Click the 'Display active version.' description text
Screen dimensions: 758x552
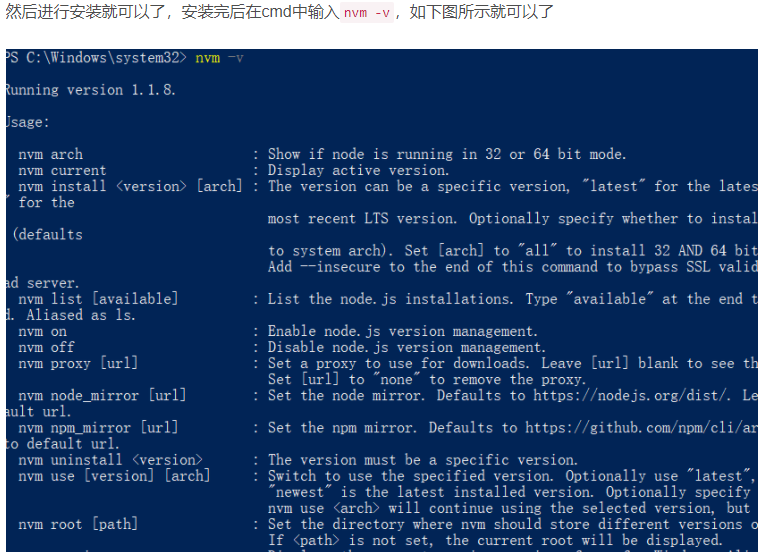coord(358,170)
